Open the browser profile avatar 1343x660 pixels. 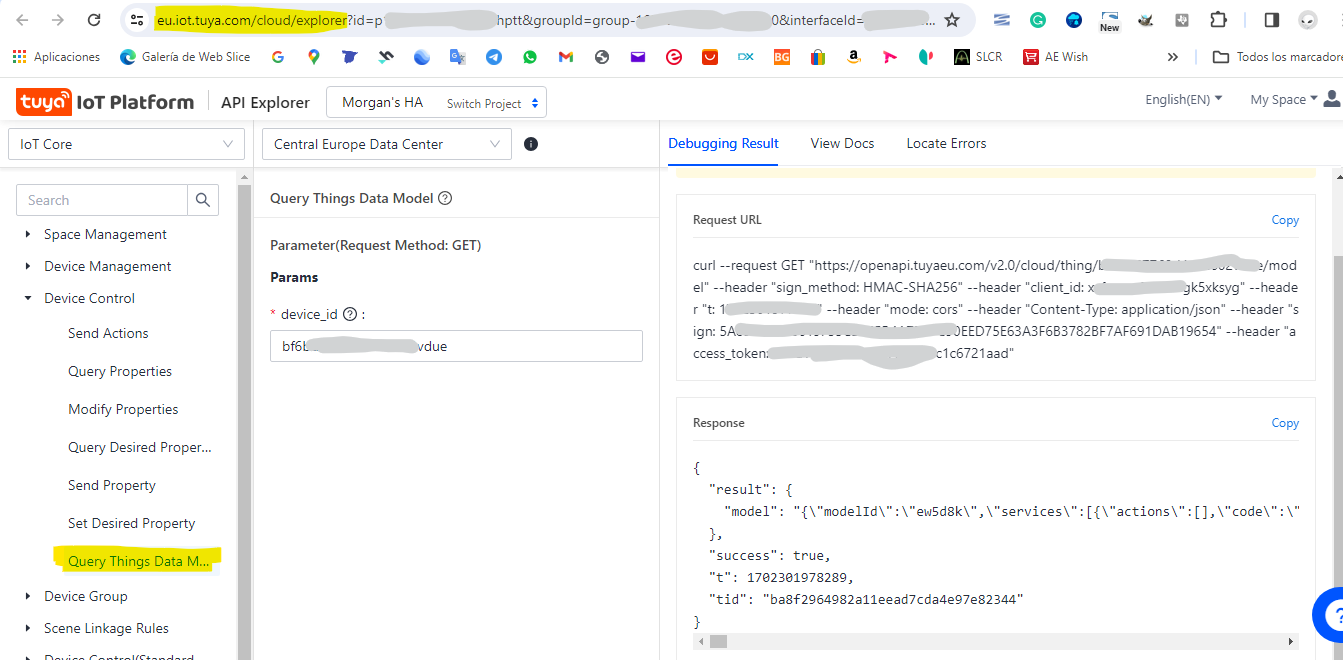(x=1308, y=20)
